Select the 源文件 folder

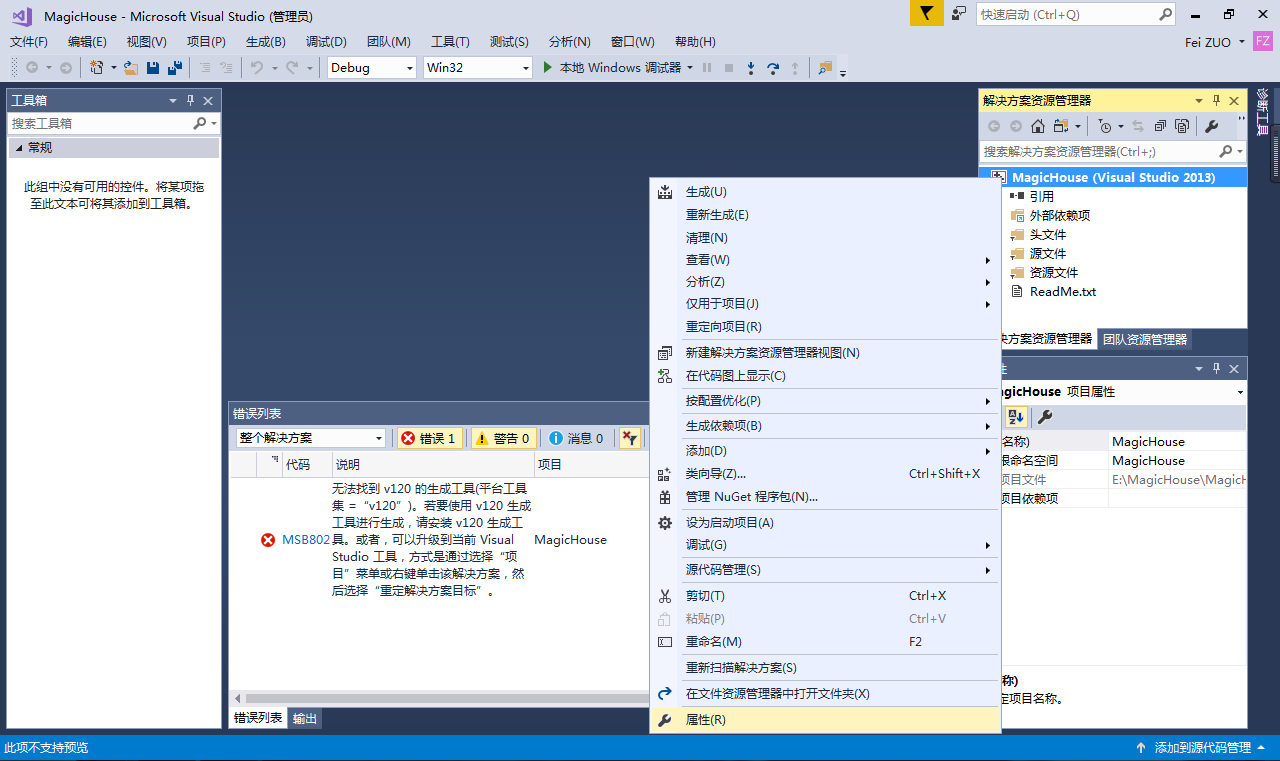click(1048, 254)
